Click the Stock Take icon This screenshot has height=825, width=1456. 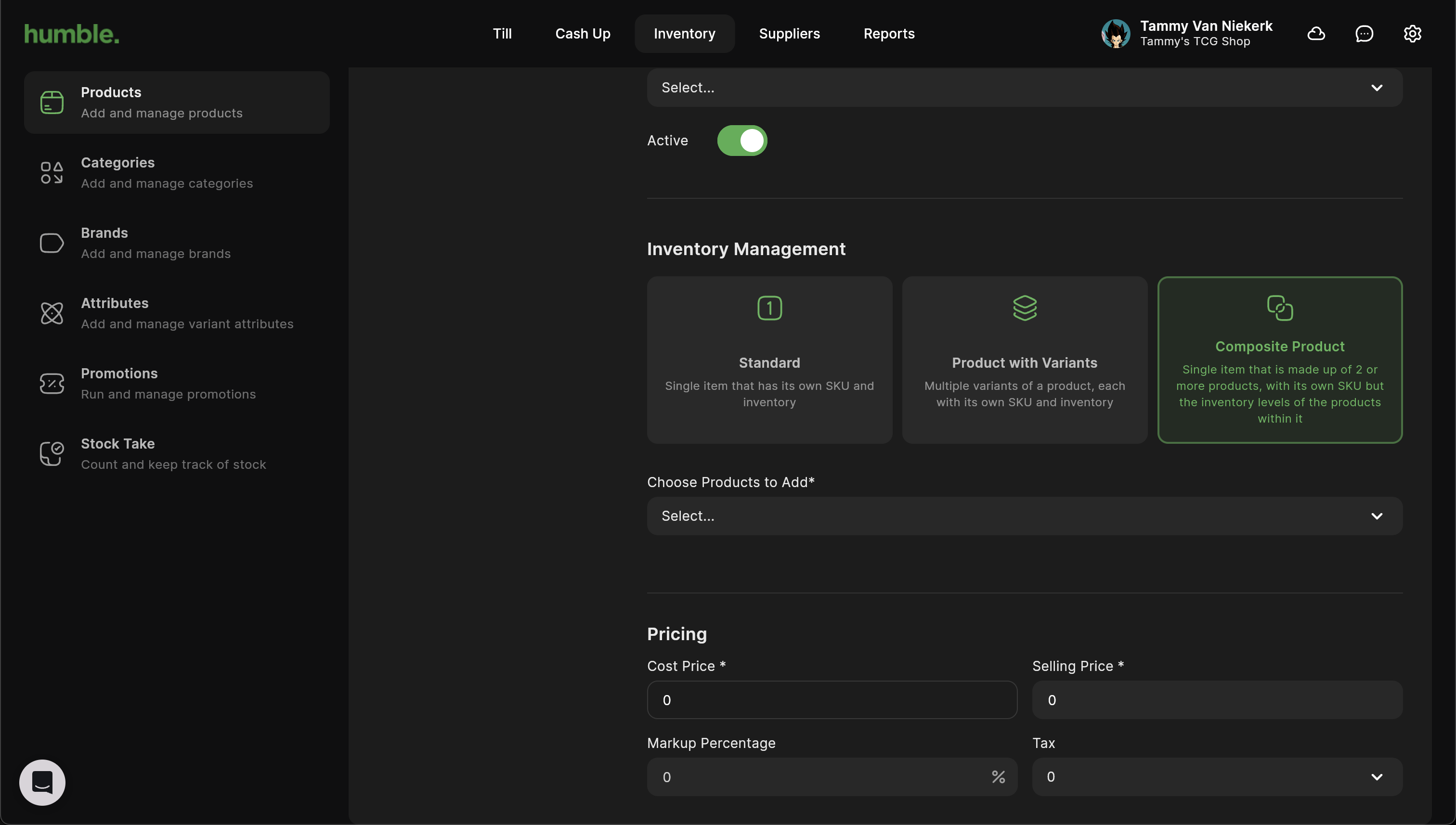pyautogui.click(x=52, y=454)
